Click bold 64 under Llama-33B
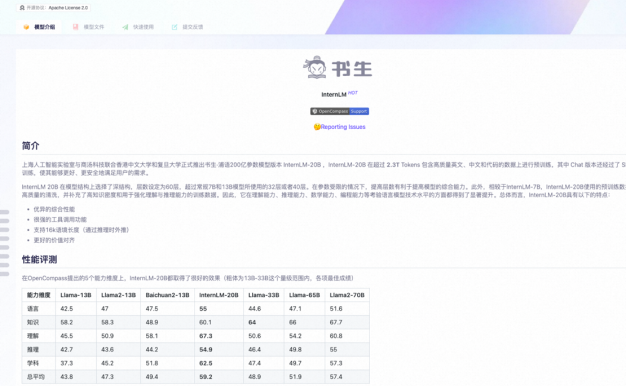 (x=252, y=322)
